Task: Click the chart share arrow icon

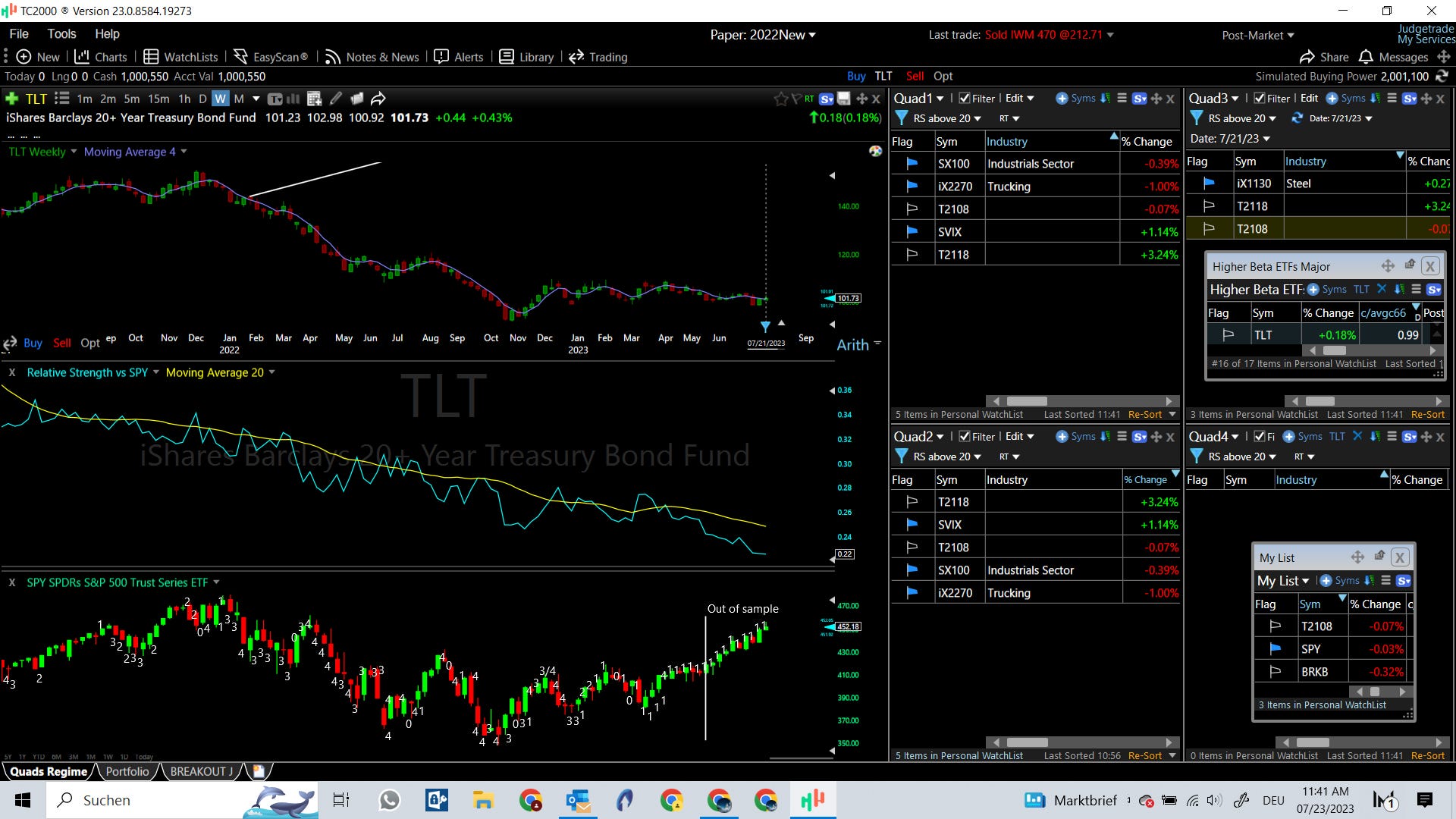Action: click(x=378, y=99)
